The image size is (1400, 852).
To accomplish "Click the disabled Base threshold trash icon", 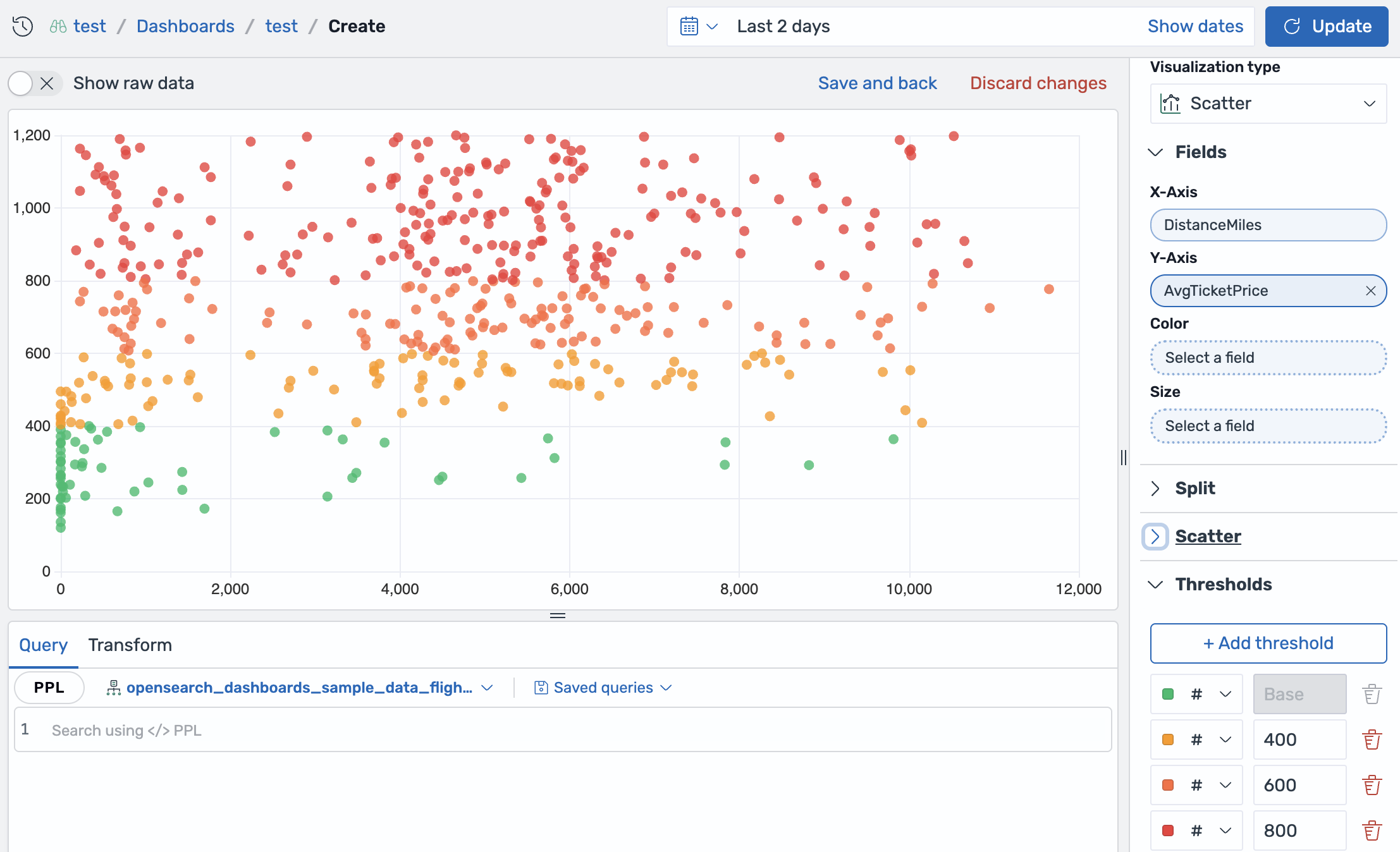I will [x=1372, y=694].
